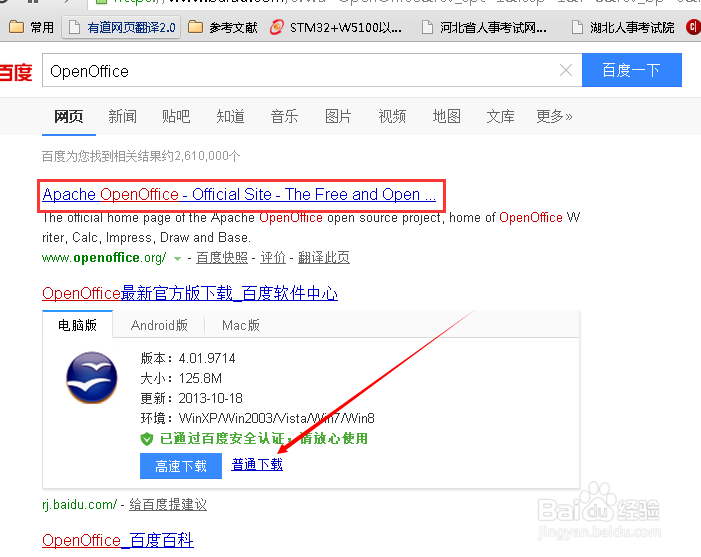Image resolution: width=701 pixels, height=557 pixels.
Task: Click the 高速下载 button
Action: click(181, 466)
